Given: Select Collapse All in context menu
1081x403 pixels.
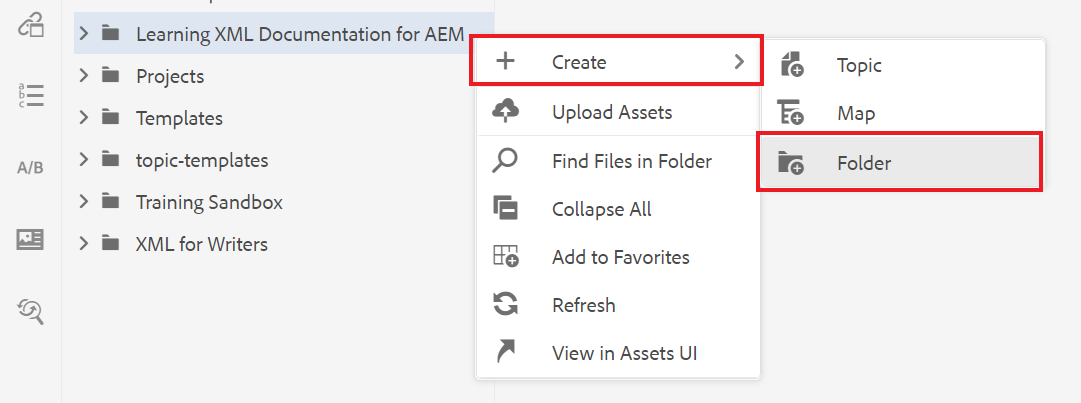Looking at the screenshot, I should coord(601,209).
